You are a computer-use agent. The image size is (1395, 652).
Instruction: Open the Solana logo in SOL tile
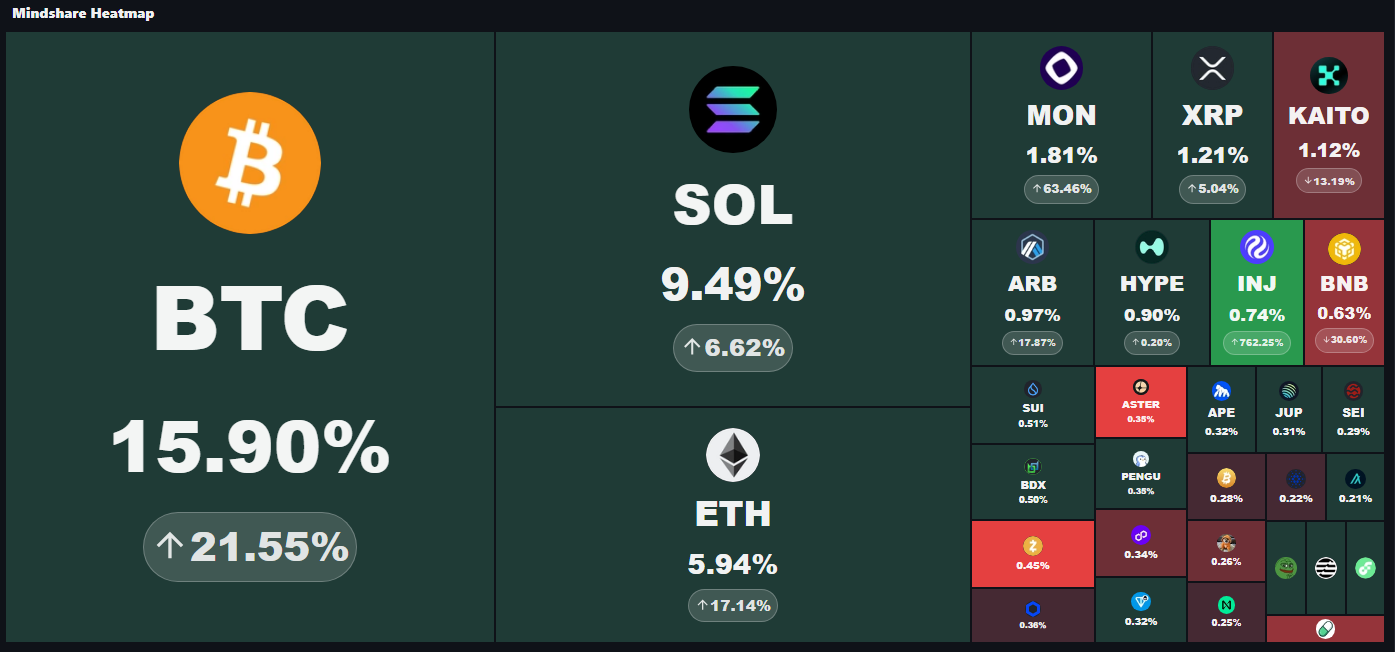tap(733, 109)
